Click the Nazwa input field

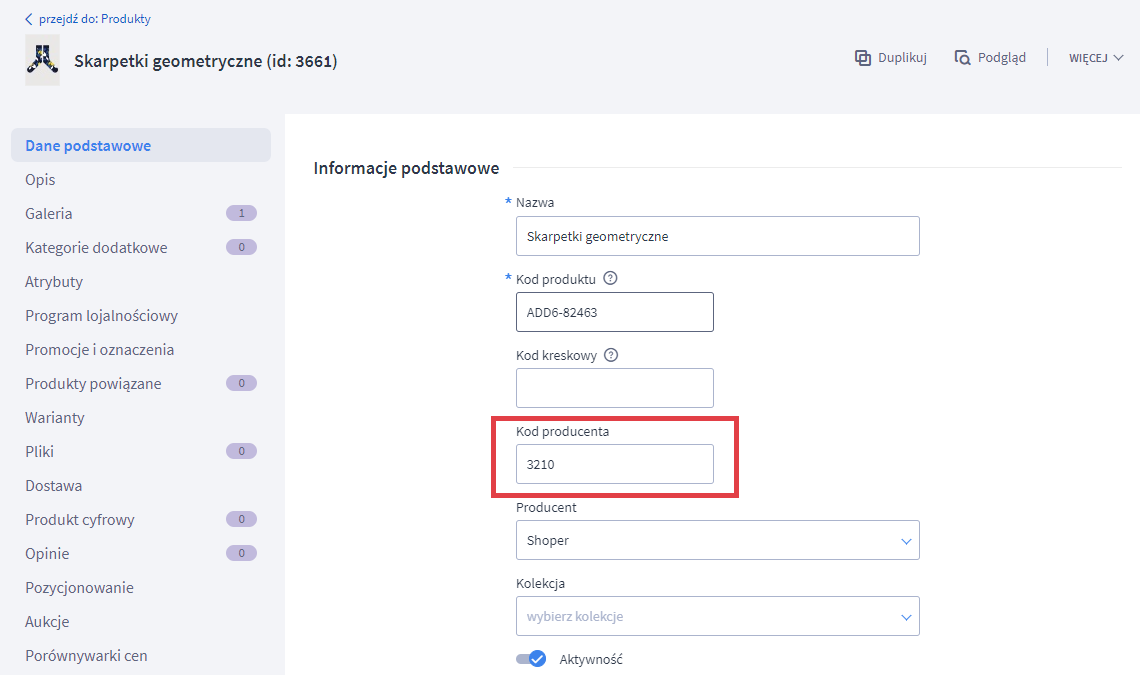(717, 237)
